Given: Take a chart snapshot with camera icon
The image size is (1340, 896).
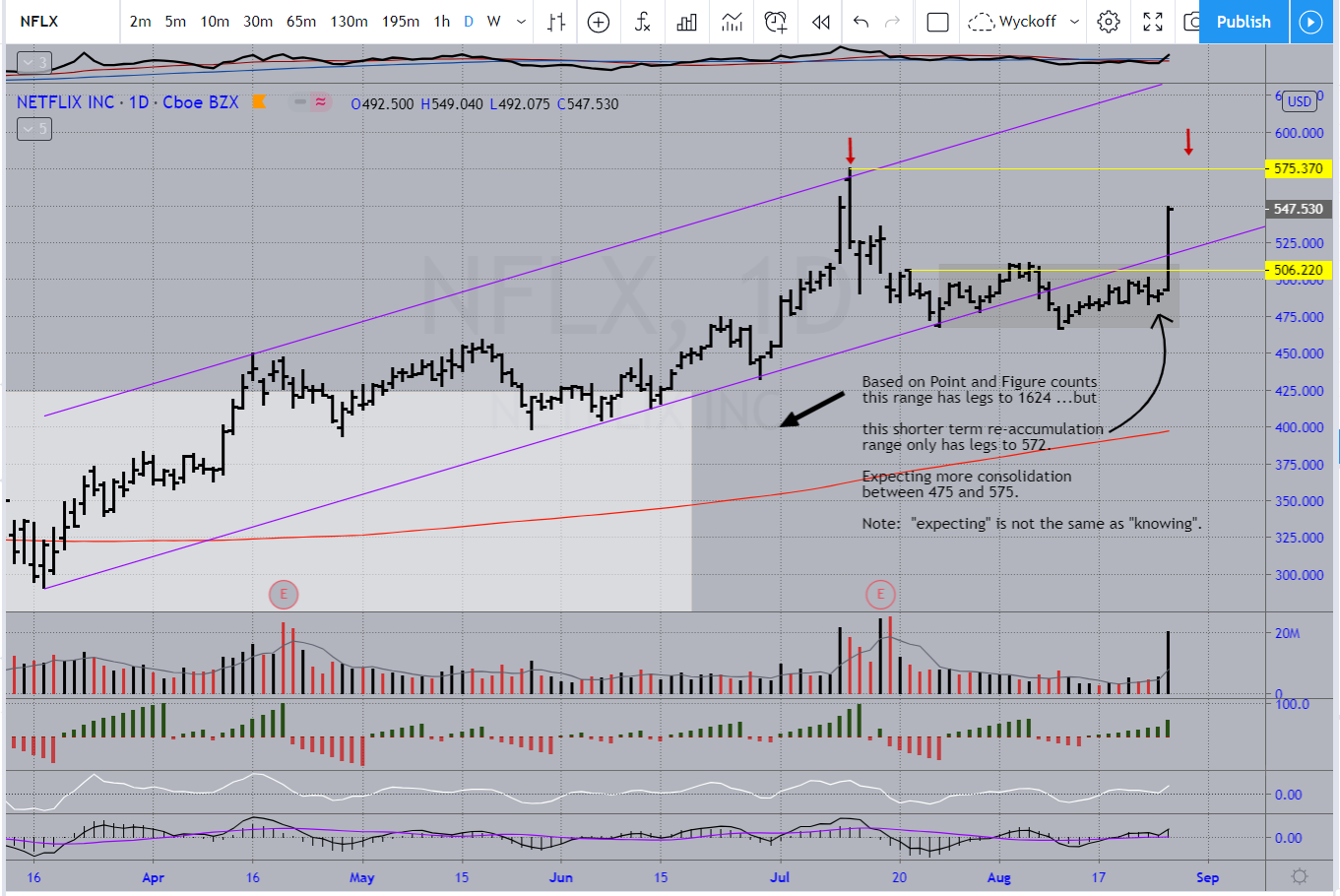Looking at the screenshot, I should [1191, 22].
